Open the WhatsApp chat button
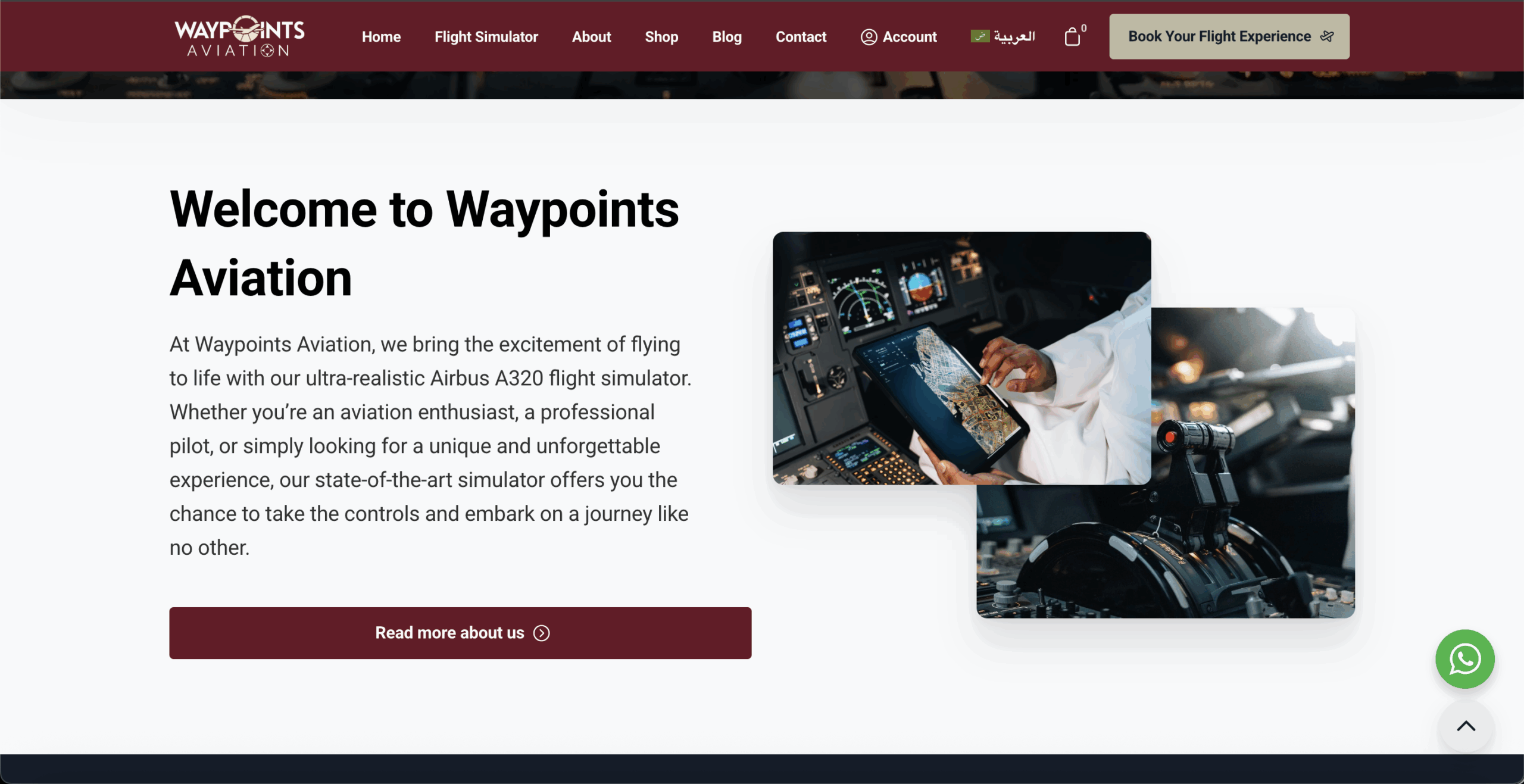 pyautogui.click(x=1464, y=659)
